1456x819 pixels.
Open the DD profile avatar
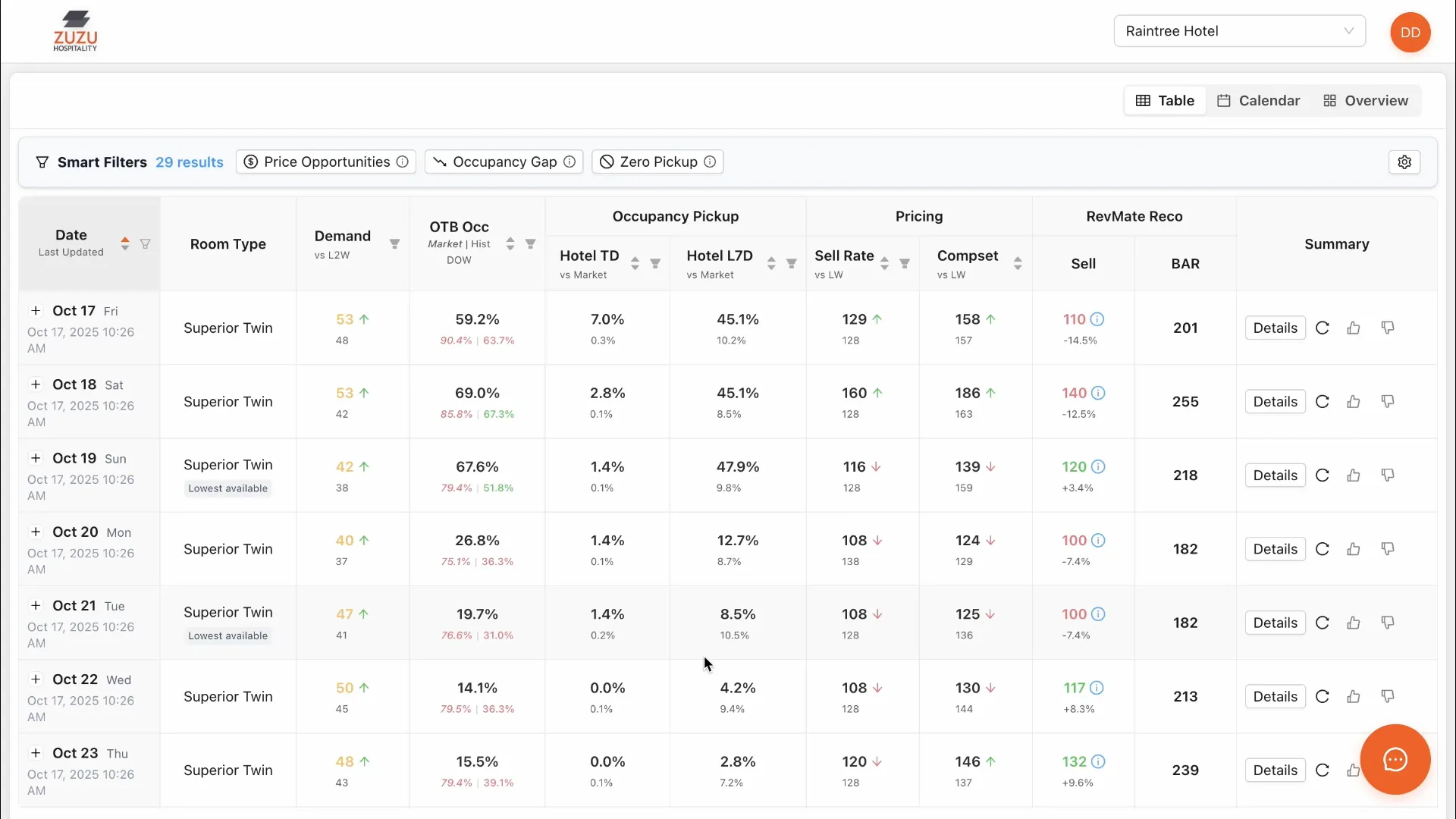pyautogui.click(x=1410, y=32)
